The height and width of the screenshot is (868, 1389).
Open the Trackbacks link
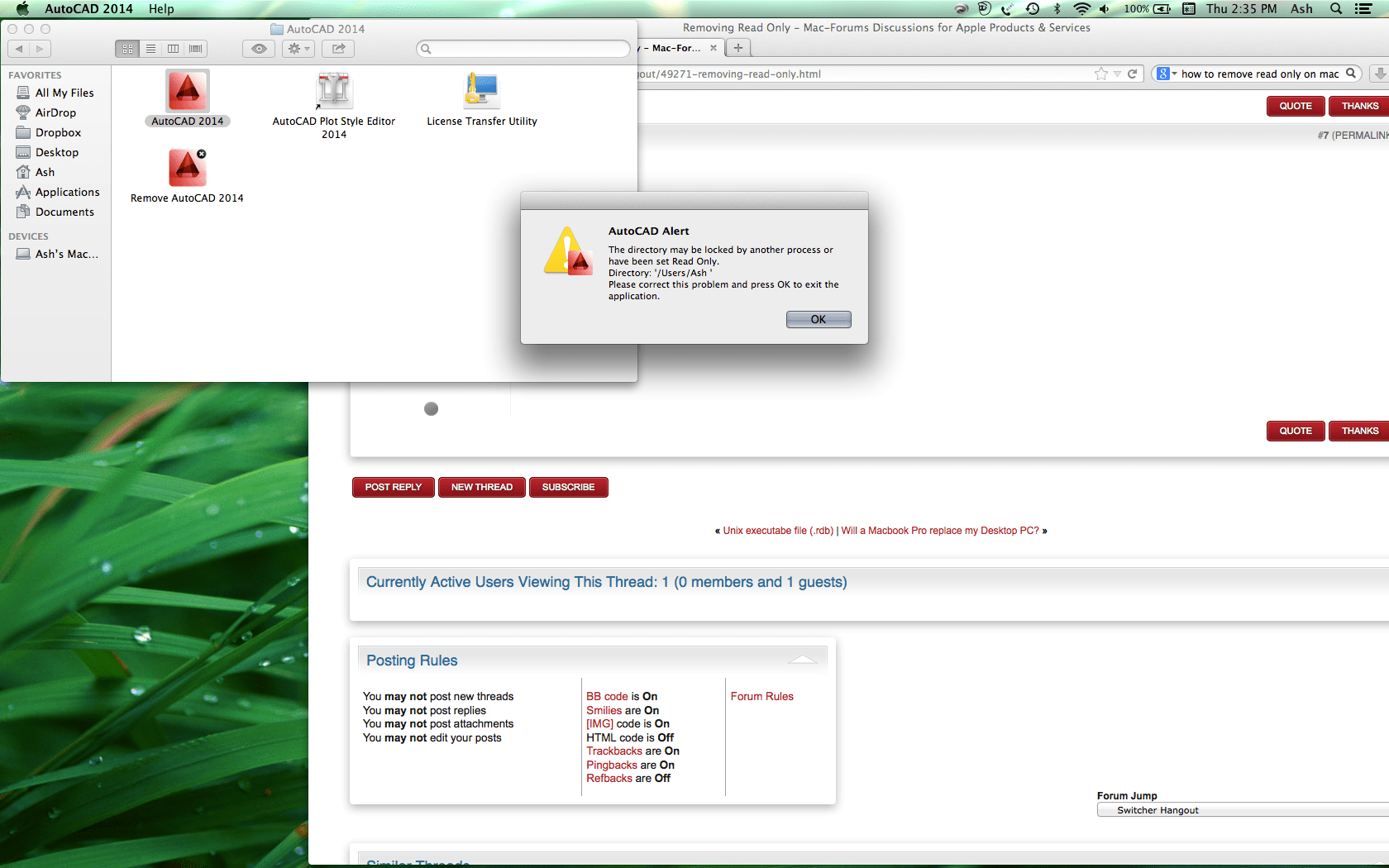pos(614,751)
